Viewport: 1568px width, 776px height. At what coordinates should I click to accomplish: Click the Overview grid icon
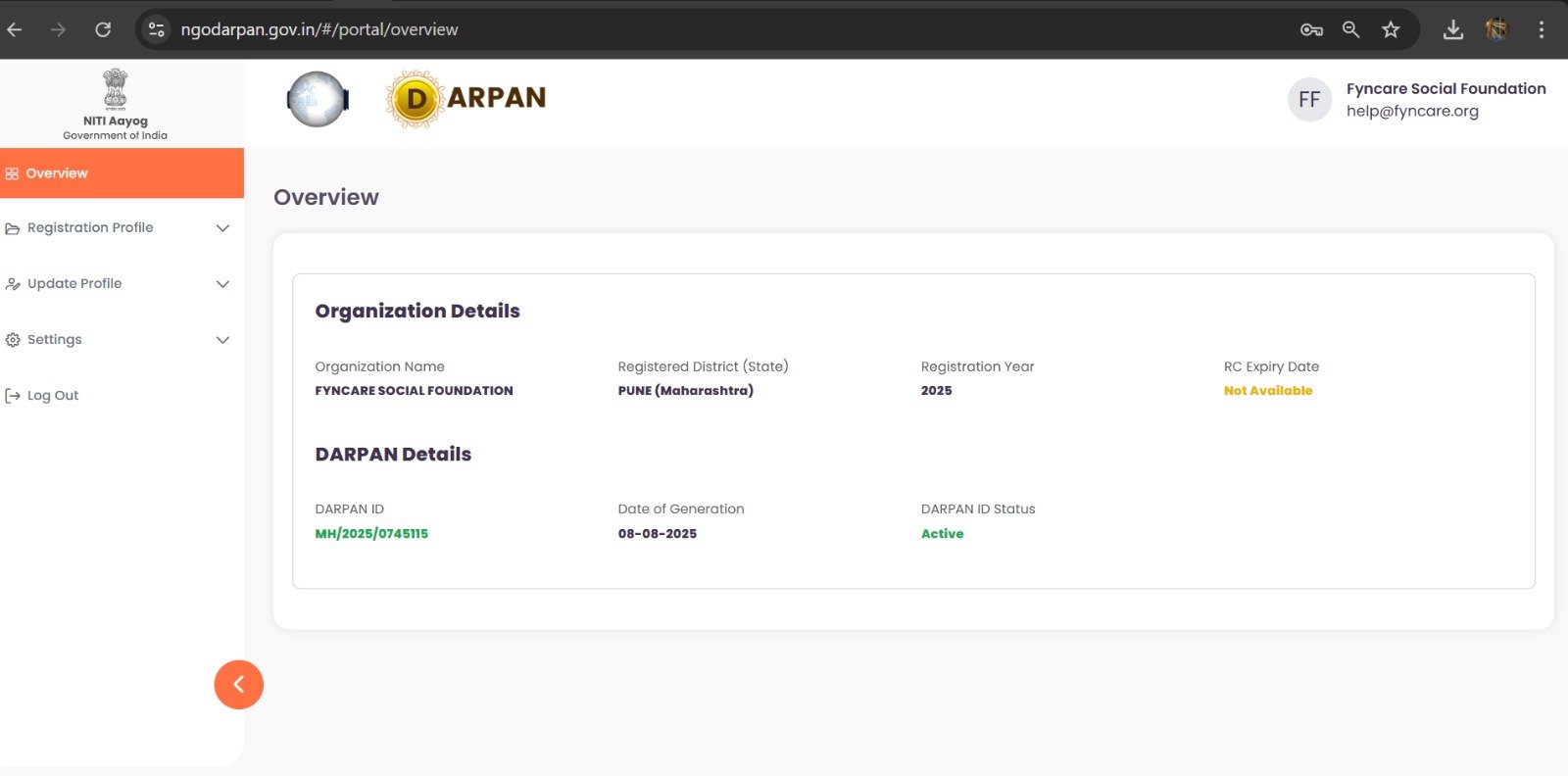(x=12, y=173)
